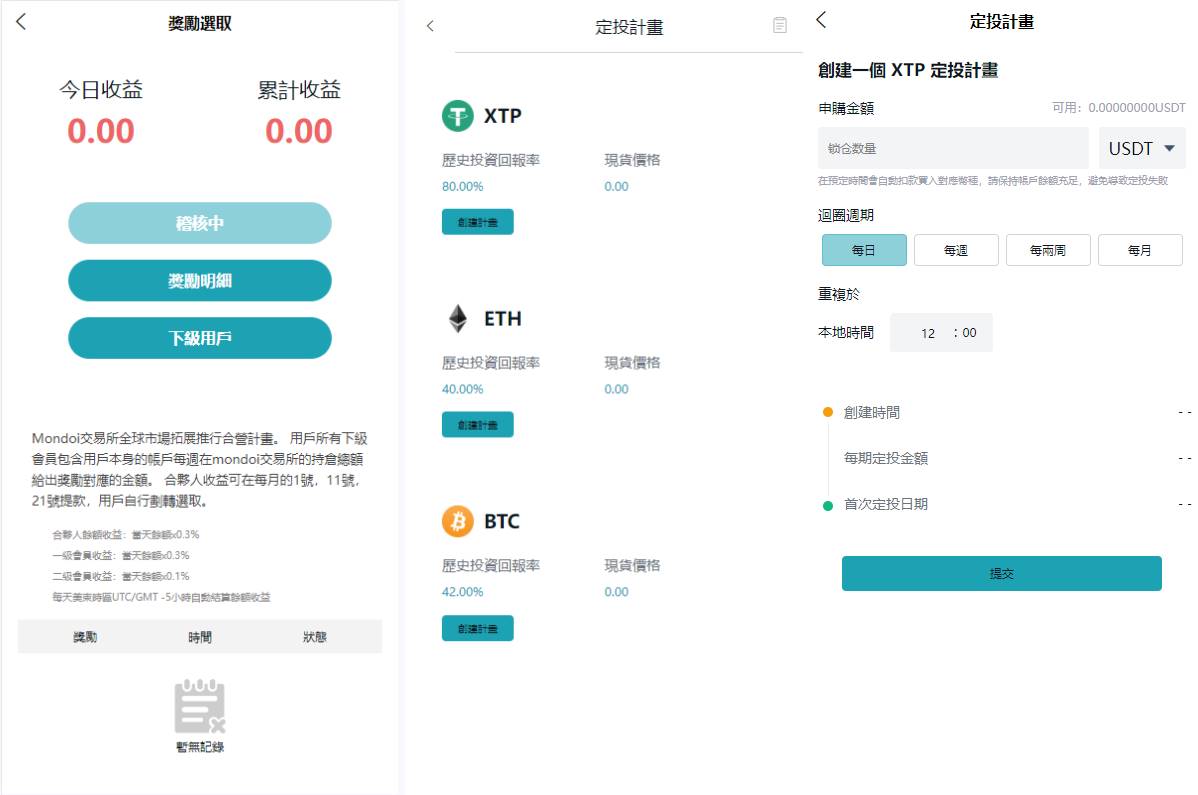This screenshot has height=795, width=1198.
Task: Open the USDT currency dropdown
Action: [x=1142, y=148]
